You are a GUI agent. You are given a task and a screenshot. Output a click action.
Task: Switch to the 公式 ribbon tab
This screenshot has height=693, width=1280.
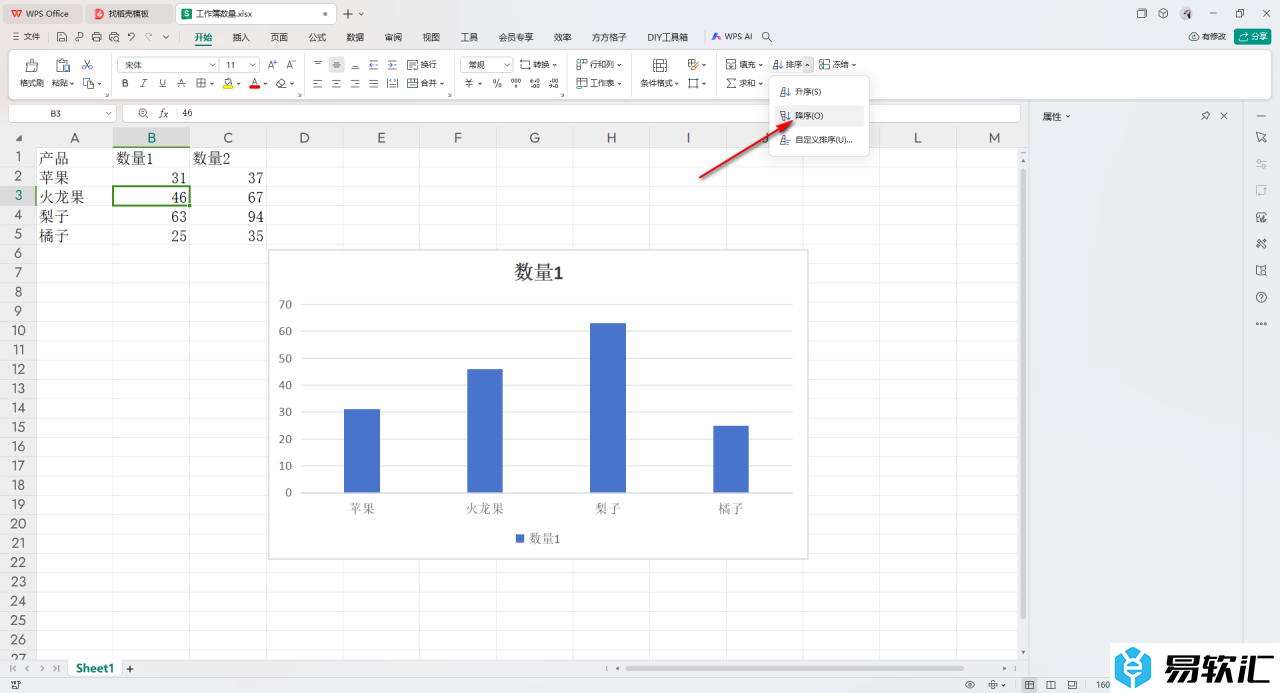(x=317, y=37)
